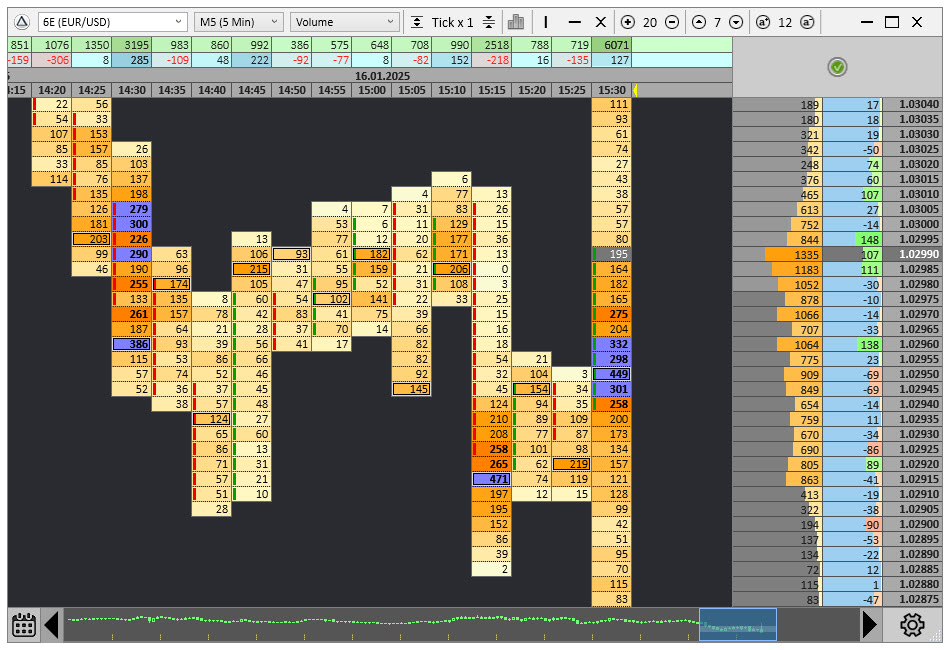Open the settings gear at bottom right
The width and height of the screenshot is (950, 650).
pos(912,626)
